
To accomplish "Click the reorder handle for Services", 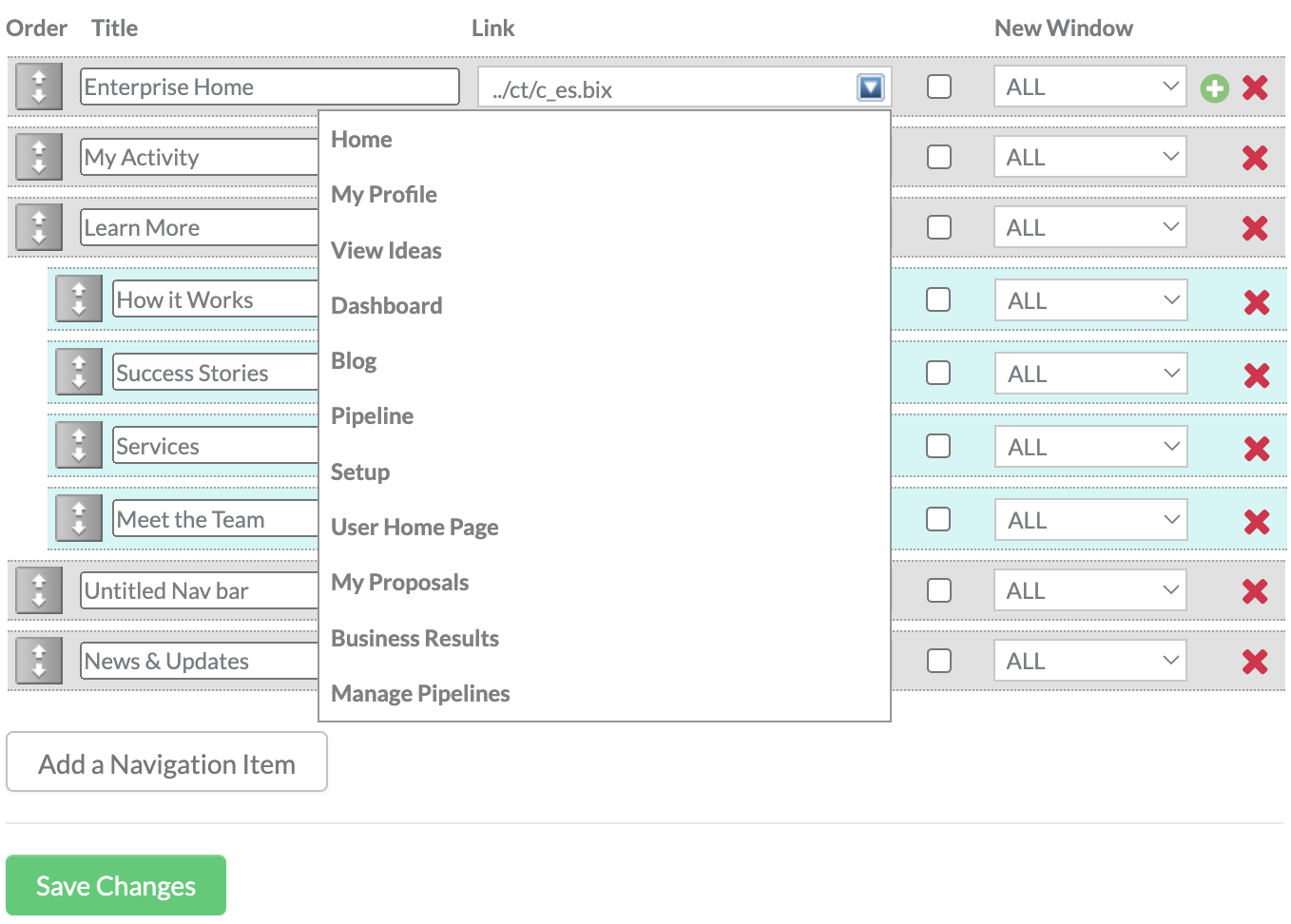I will coord(79,446).
